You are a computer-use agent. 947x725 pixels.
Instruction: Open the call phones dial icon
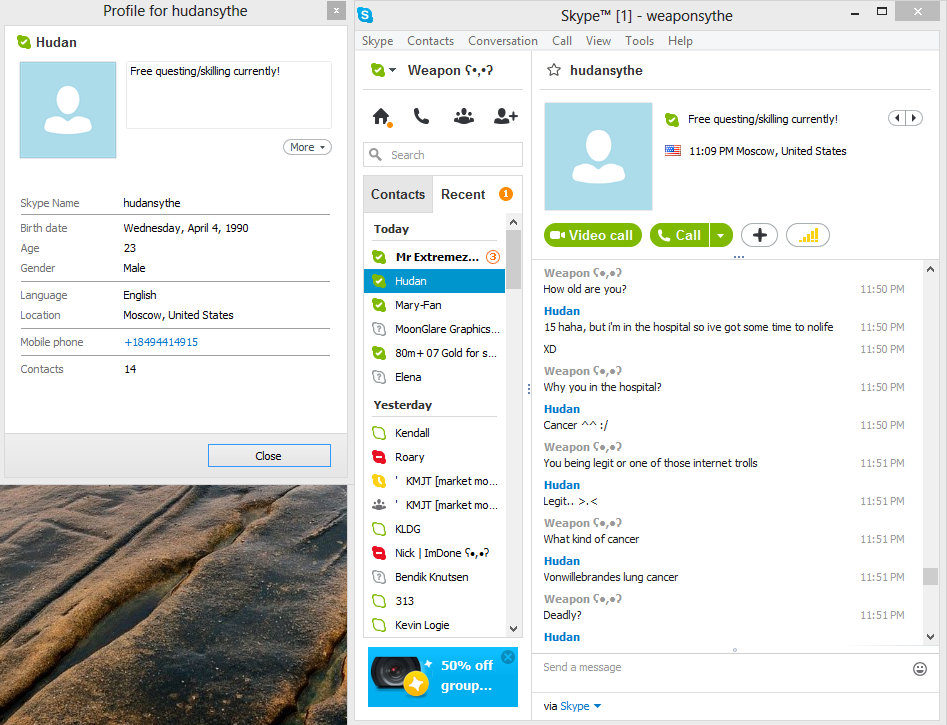pyautogui.click(x=422, y=116)
